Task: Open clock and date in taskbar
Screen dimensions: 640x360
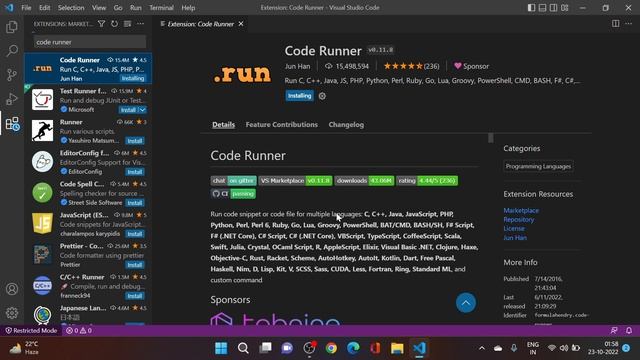Action: [603, 348]
